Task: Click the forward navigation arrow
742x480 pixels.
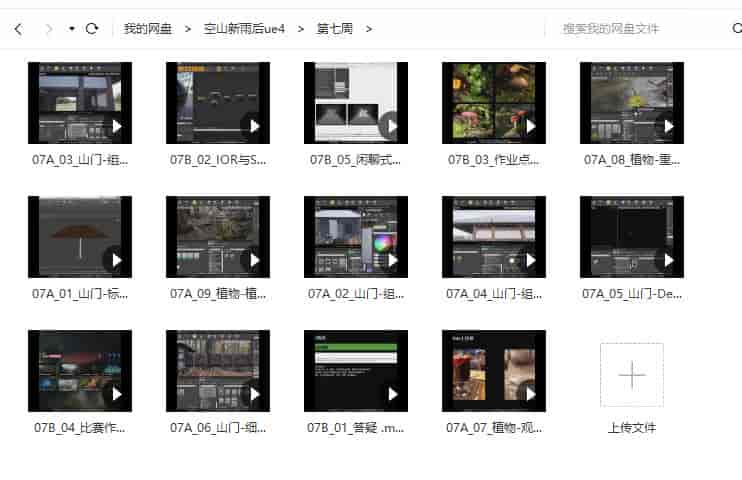Action: click(48, 29)
